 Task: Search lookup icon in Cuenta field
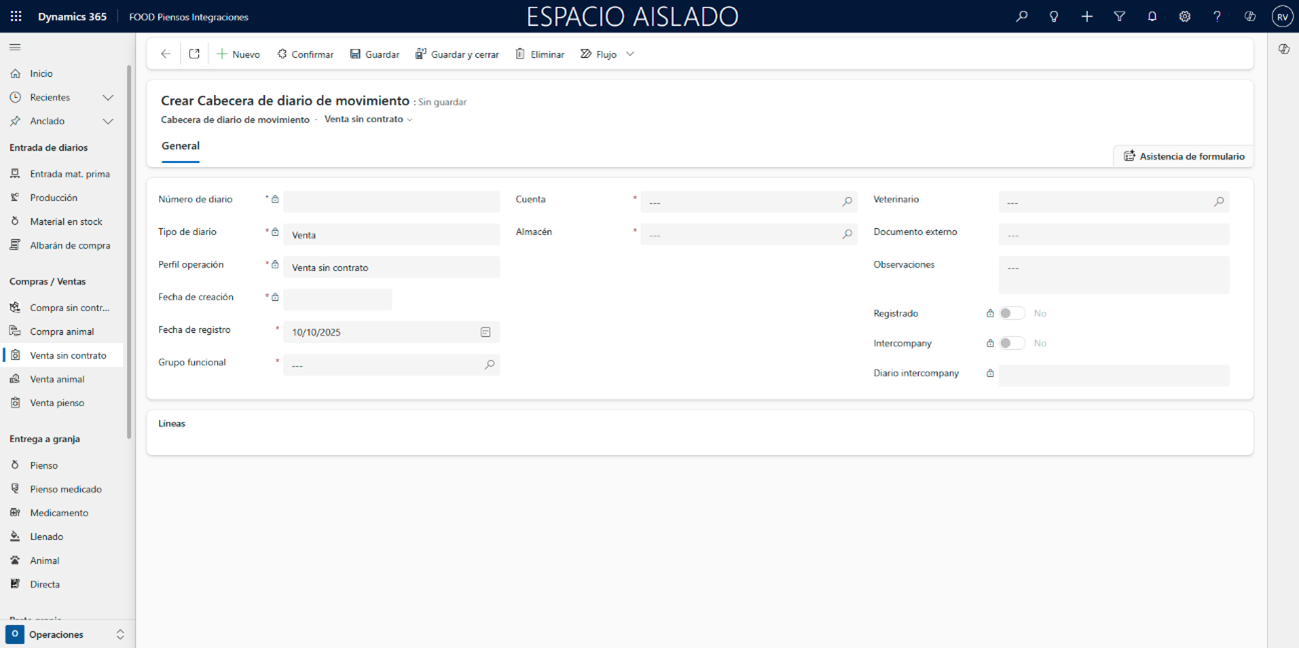pyautogui.click(x=847, y=202)
